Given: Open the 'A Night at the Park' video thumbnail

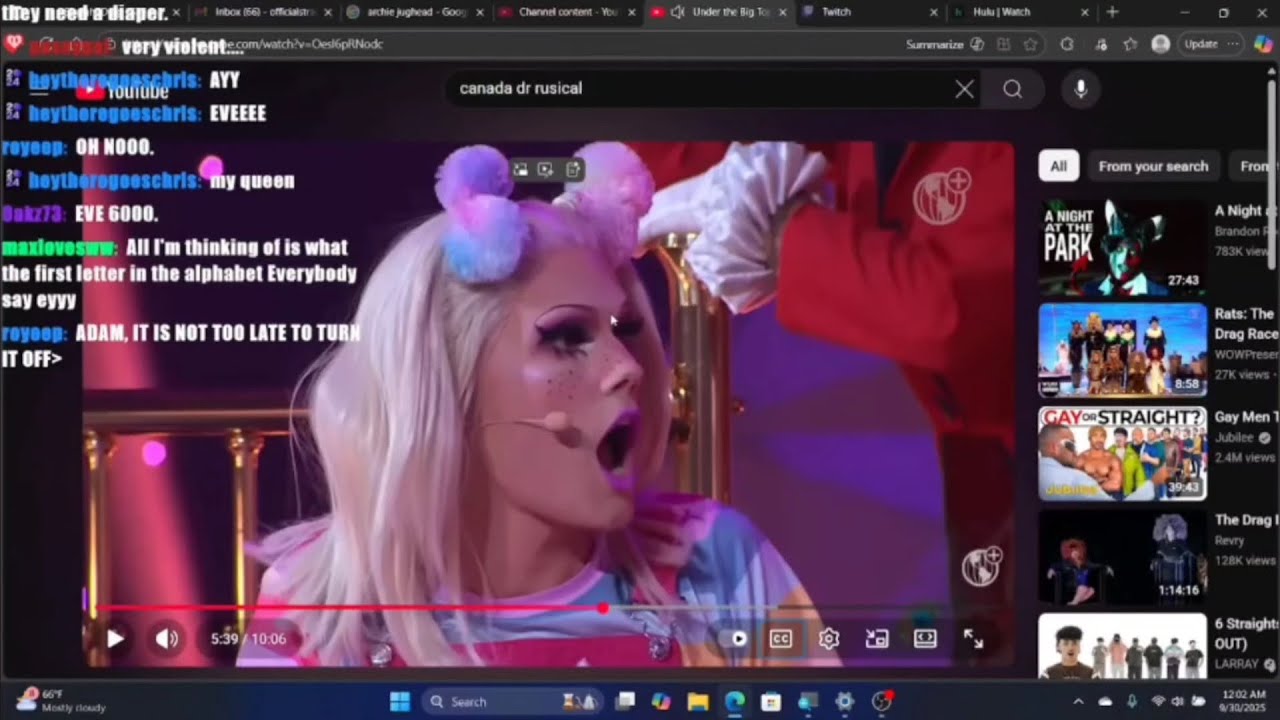Looking at the screenshot, I should 1122,248.
